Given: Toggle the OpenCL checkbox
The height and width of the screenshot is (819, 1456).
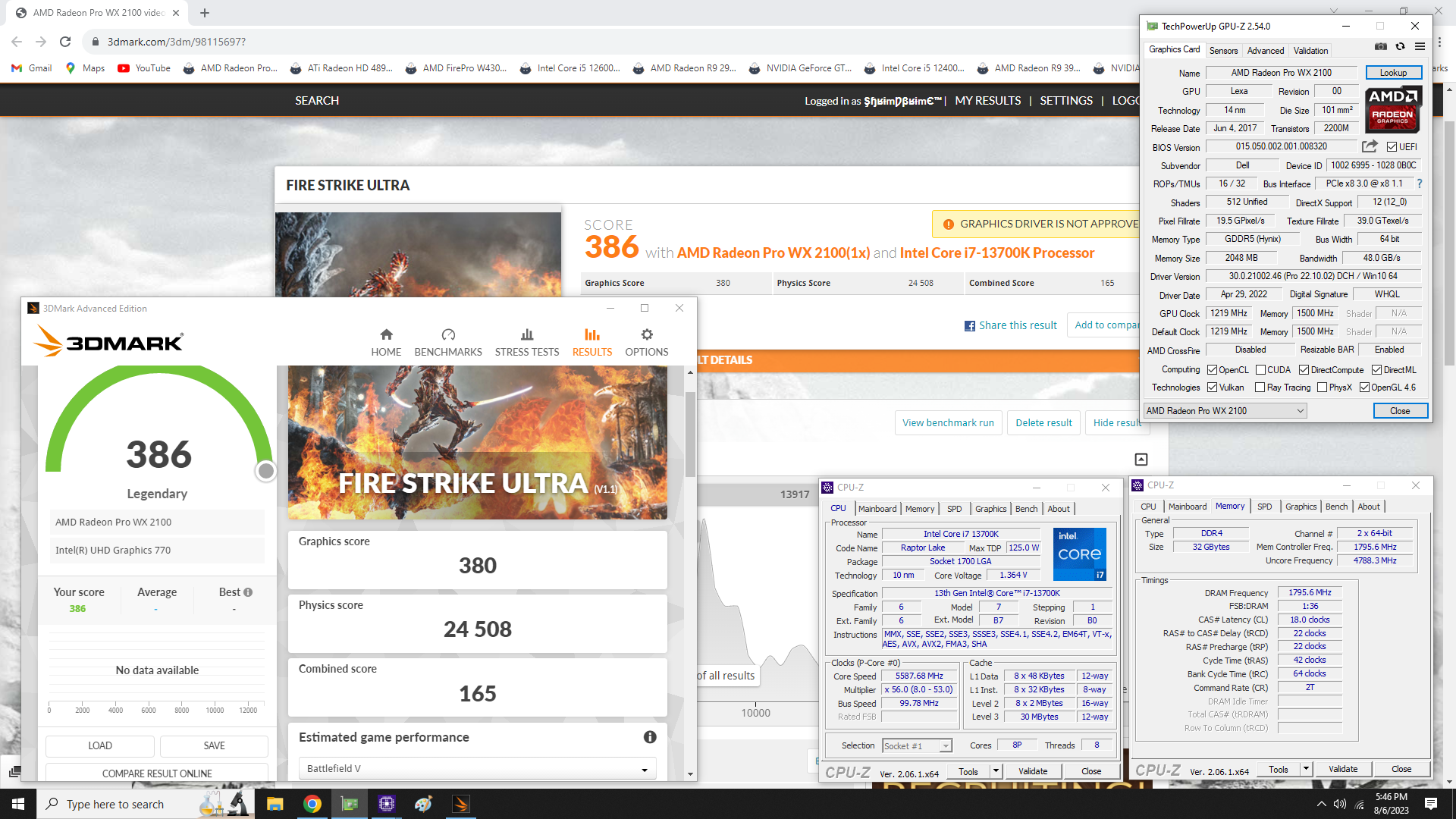Looking at the screenshot, I should coord(1212,370).
